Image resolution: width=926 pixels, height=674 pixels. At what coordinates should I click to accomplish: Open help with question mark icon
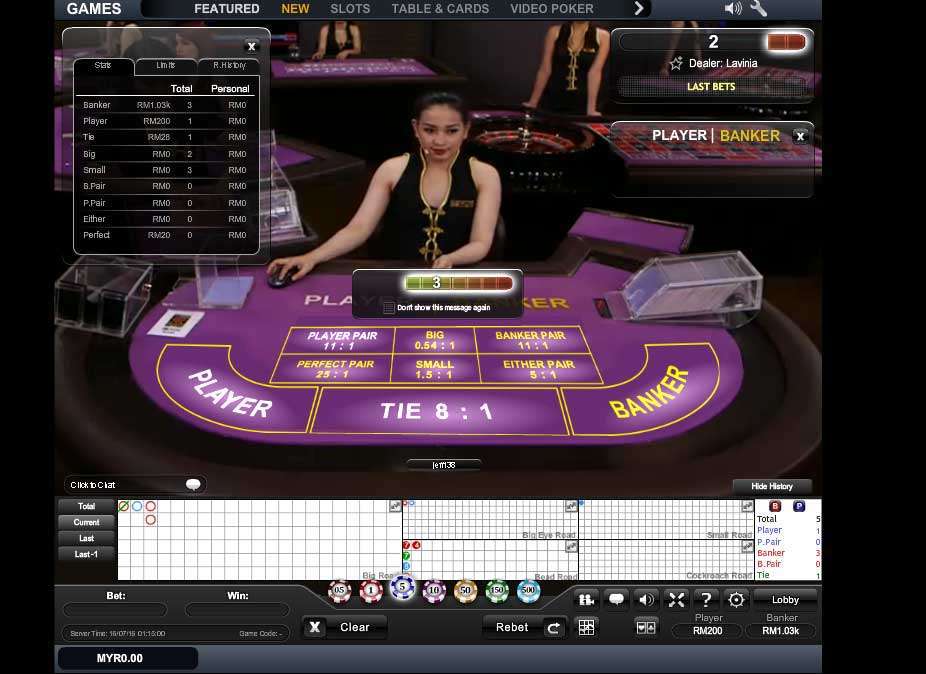point(706,600)
